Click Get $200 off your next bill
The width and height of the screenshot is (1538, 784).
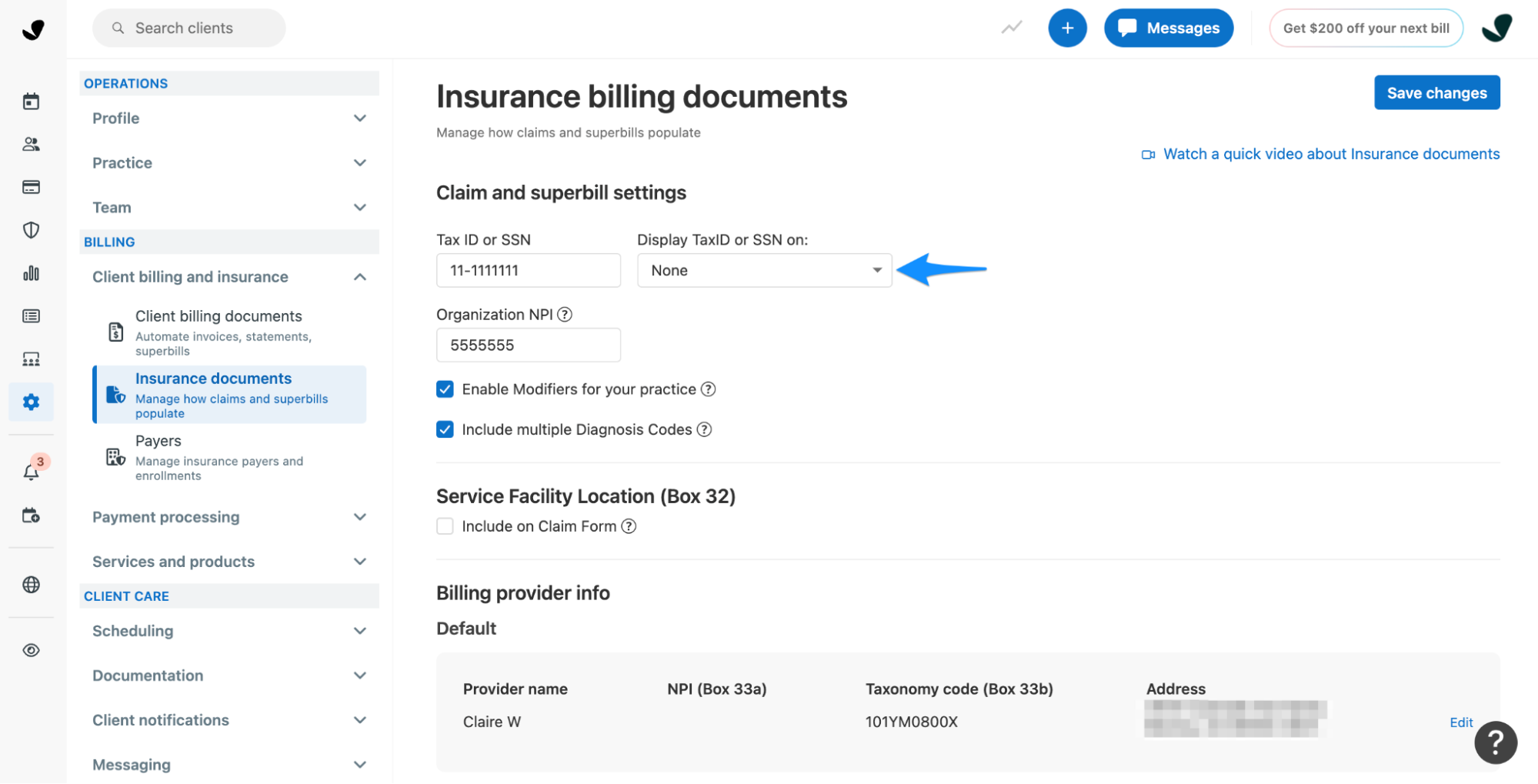[1366, 28]
